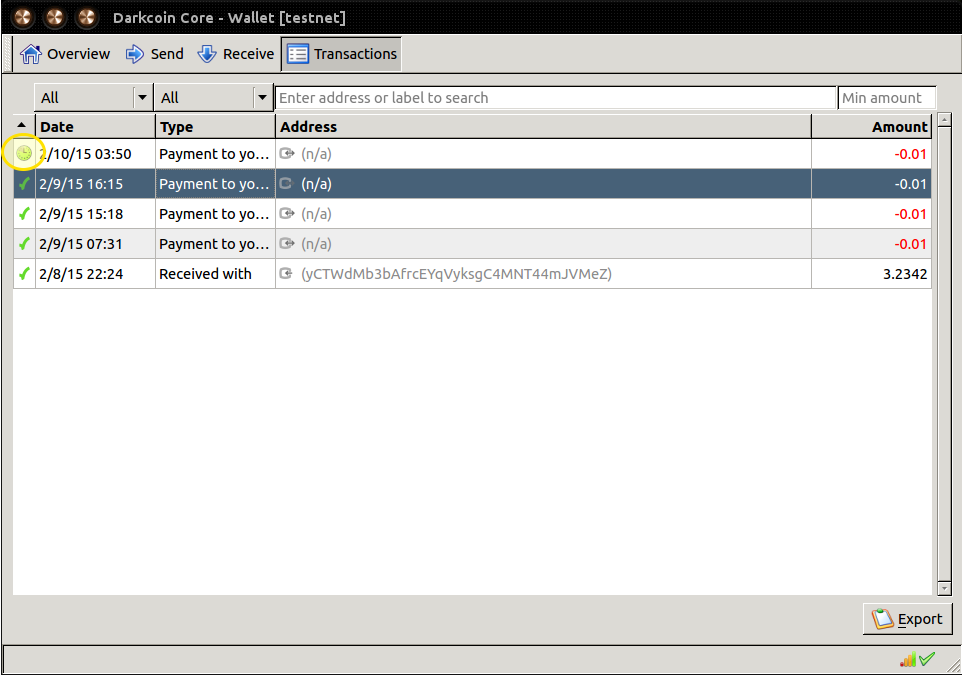This screenshot has width=962, height=675.
Task: Sort by the Address column header
Action: [x=543, y=126]
